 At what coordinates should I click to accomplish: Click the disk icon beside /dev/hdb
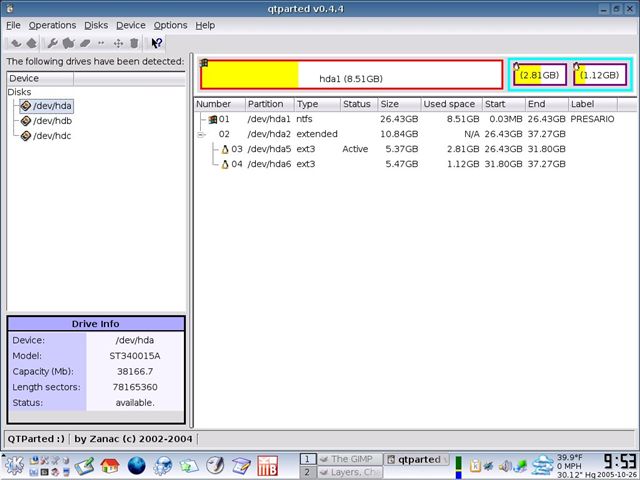click(26, 121)
